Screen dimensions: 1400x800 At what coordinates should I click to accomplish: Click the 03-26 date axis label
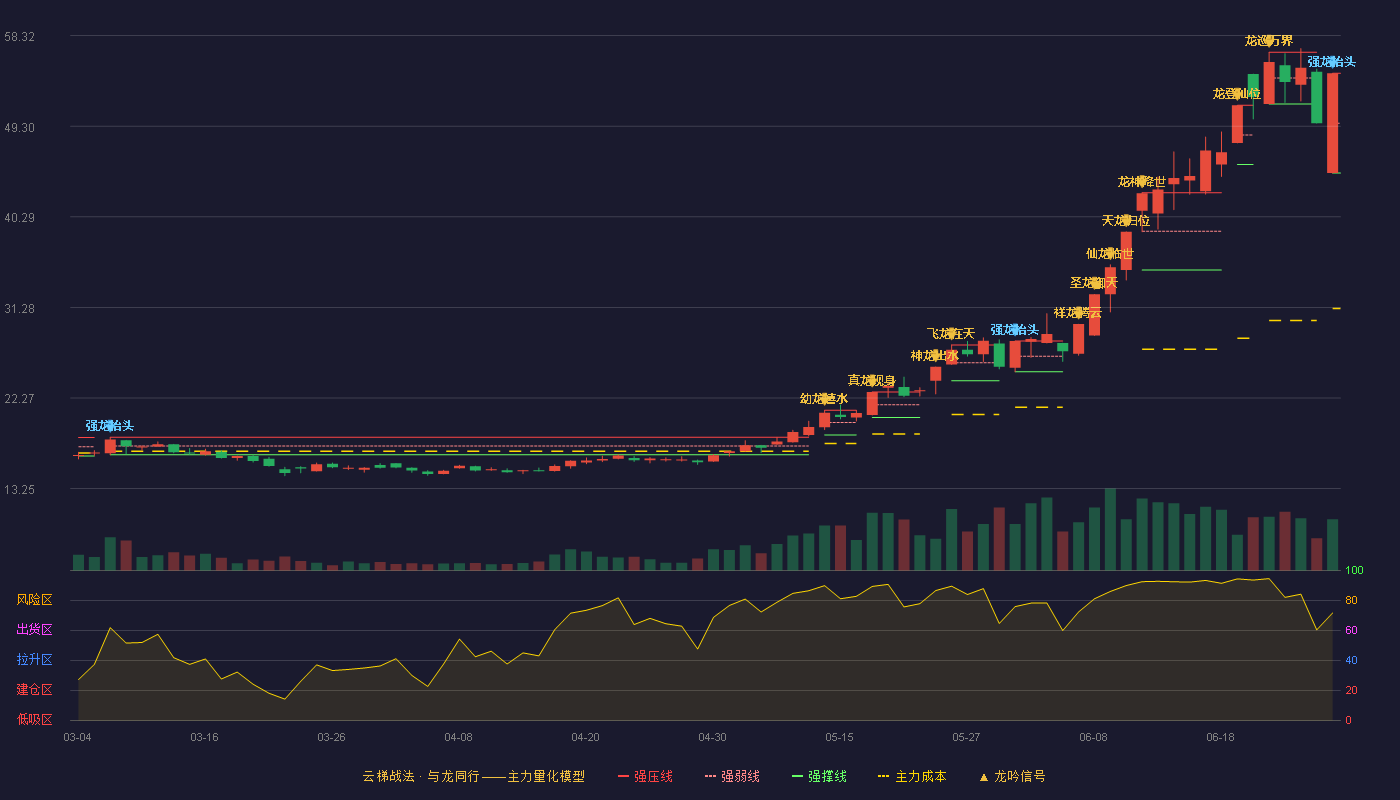[332, 737]
